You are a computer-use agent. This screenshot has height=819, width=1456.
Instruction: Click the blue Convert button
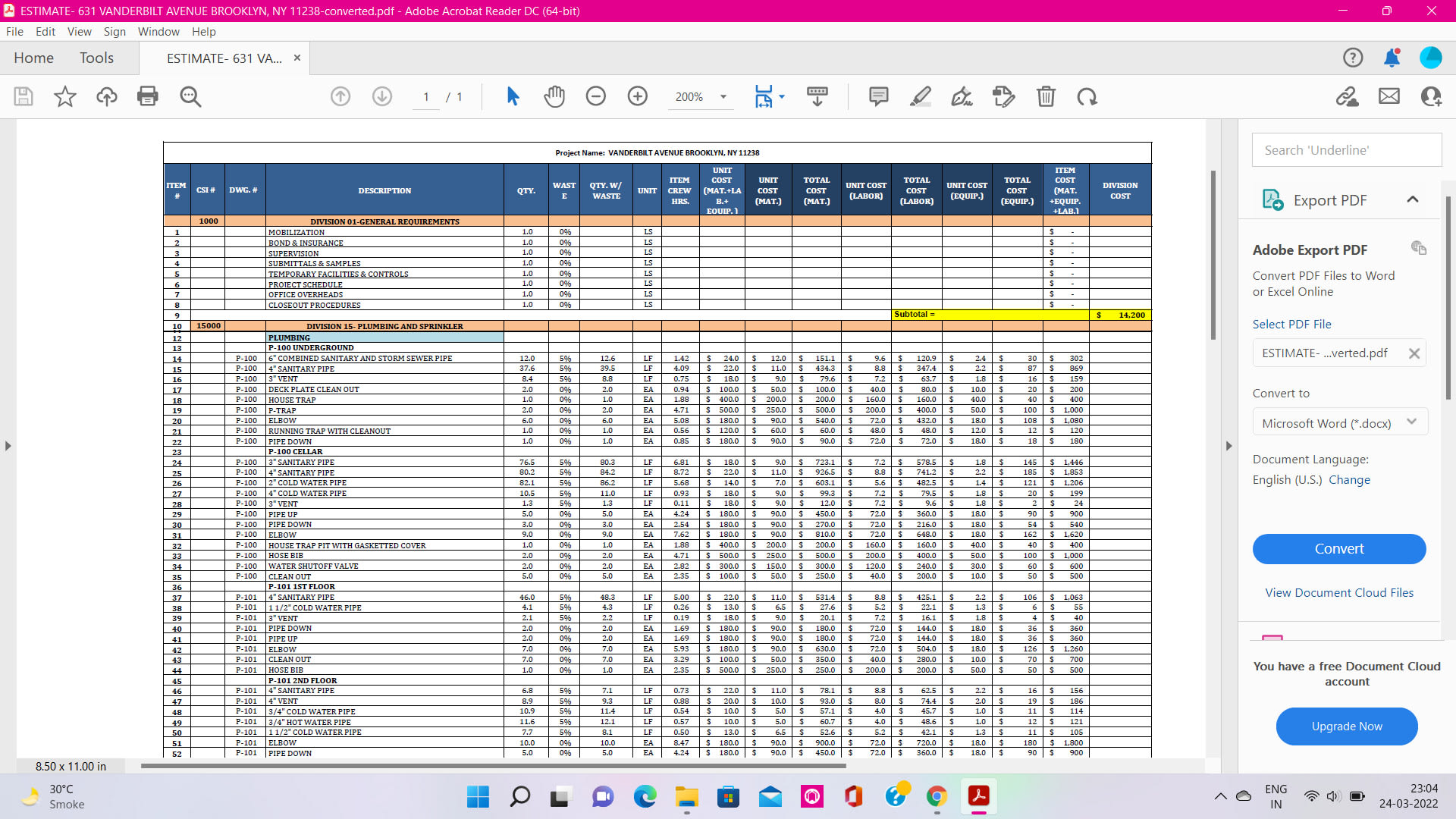[x=1339, y=549]
